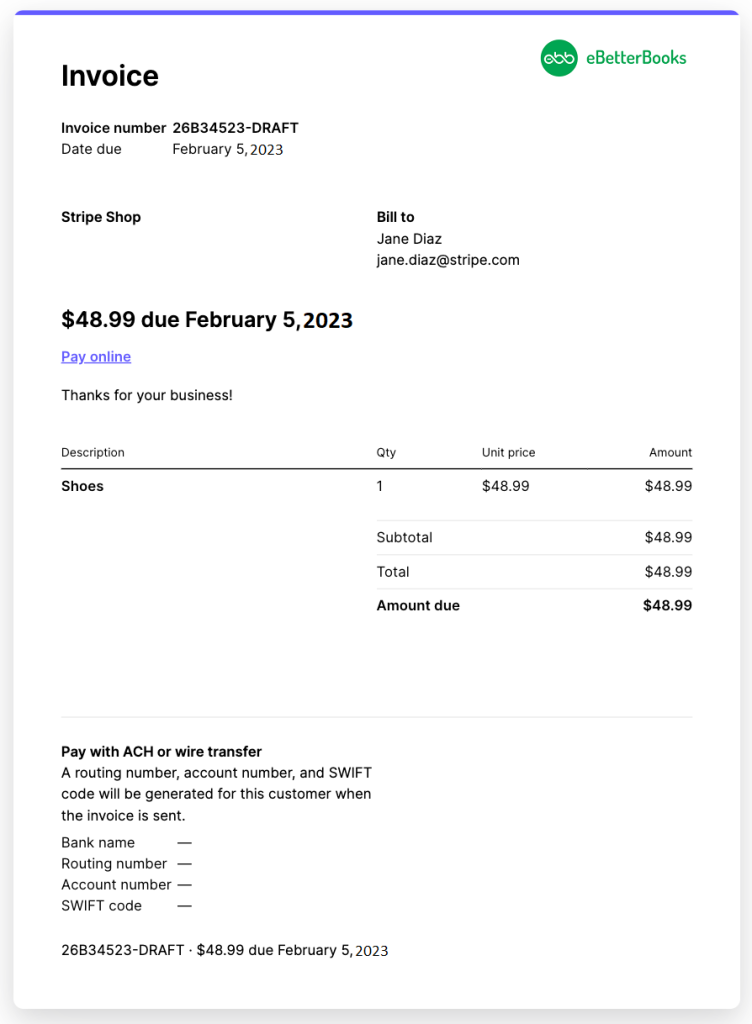Click the footer draft invoice summary line
This screenshot has width=752, height=1024.
point(225,950)
